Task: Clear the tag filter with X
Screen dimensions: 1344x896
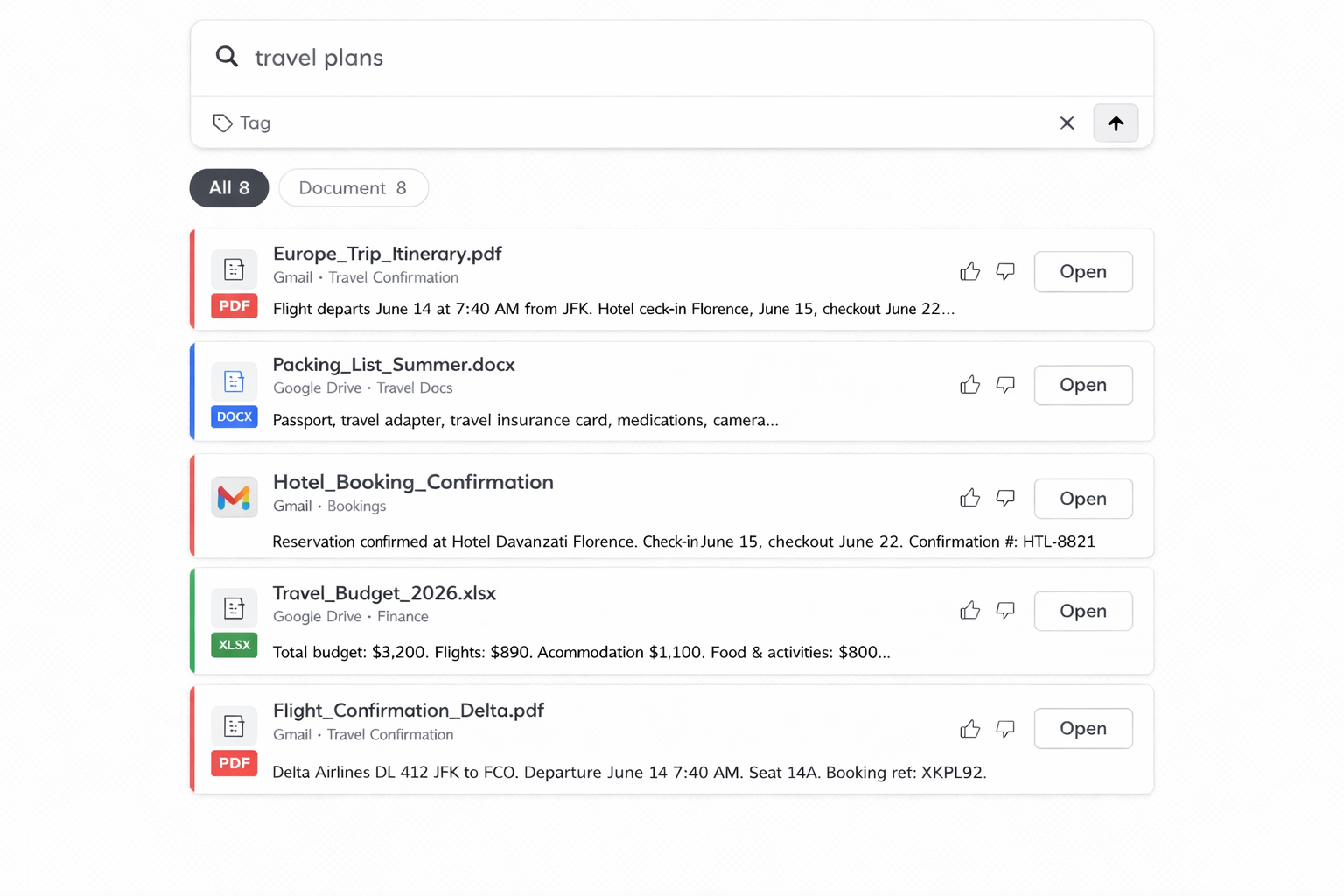Action: pos(1067,123)
